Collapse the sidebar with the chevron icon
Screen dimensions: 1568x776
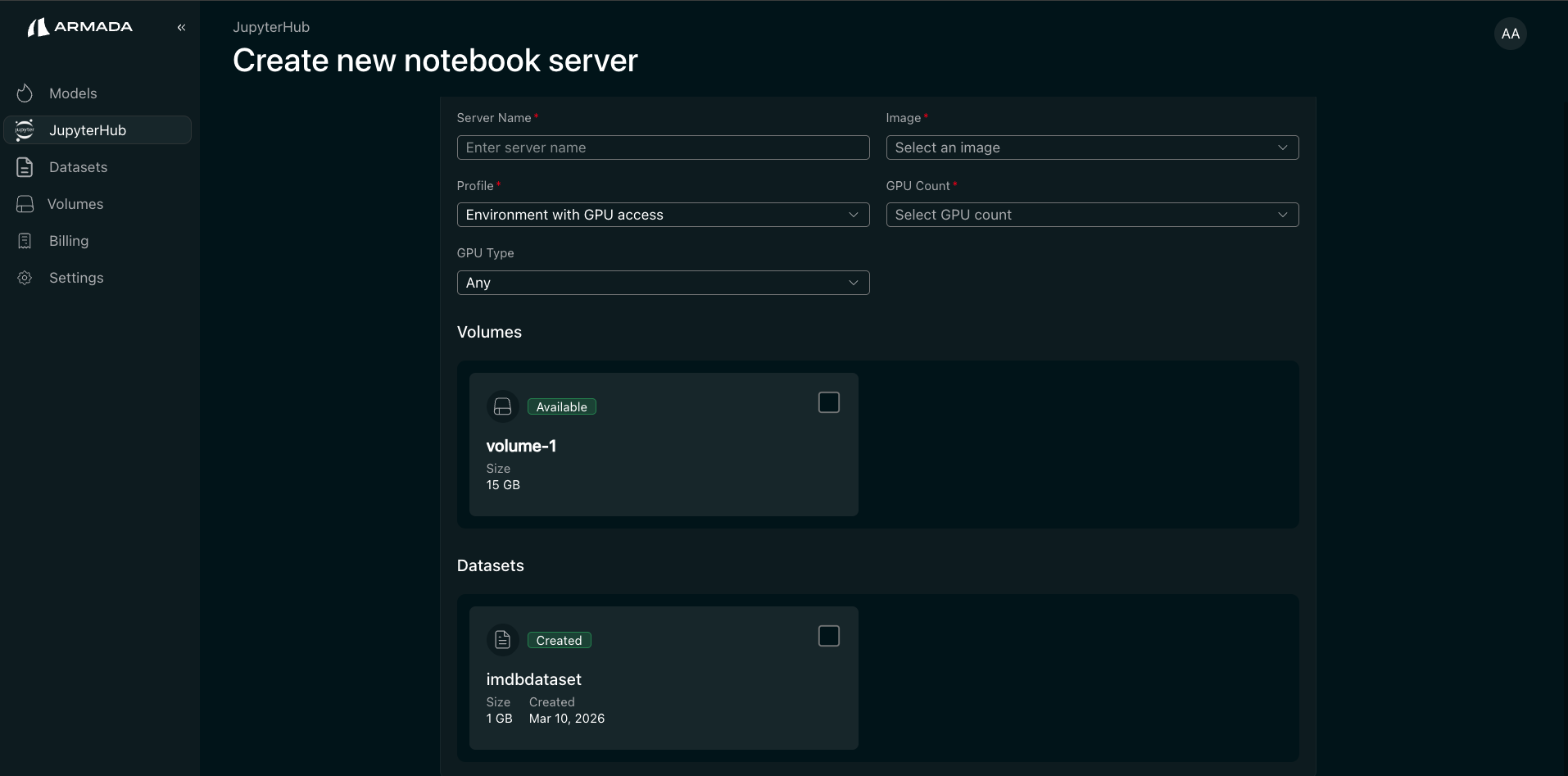tap(181, 27)
